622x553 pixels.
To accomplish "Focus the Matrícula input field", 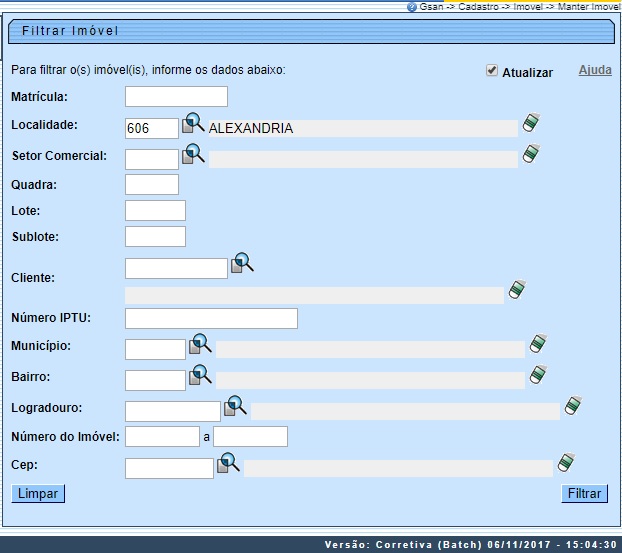I will tap(177, 96).
